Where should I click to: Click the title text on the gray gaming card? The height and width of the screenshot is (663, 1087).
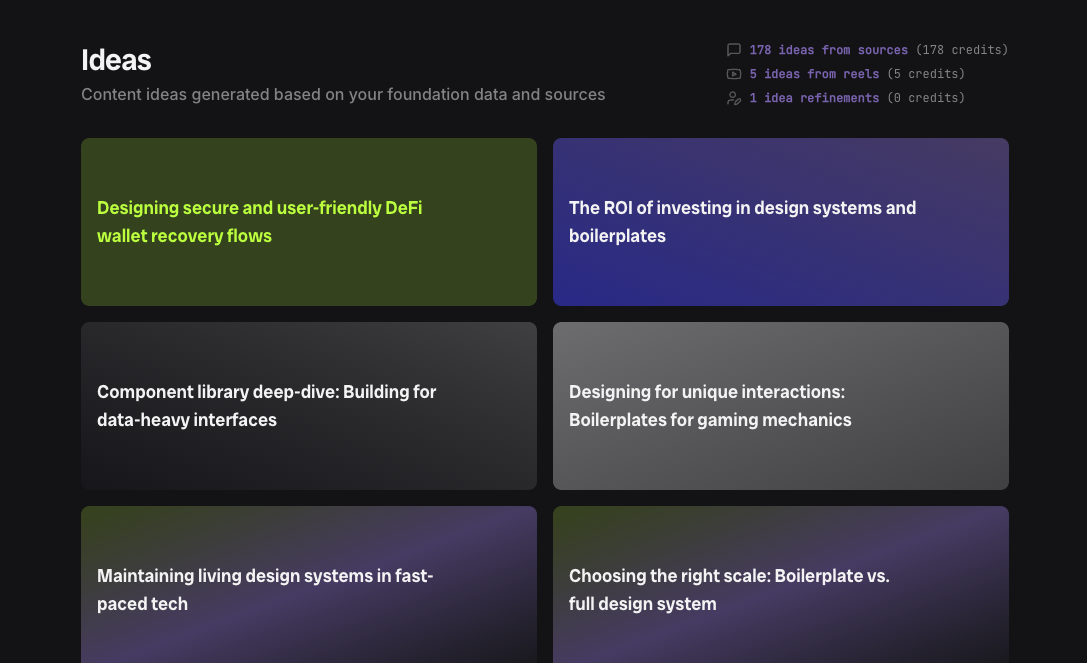point(709,406)
